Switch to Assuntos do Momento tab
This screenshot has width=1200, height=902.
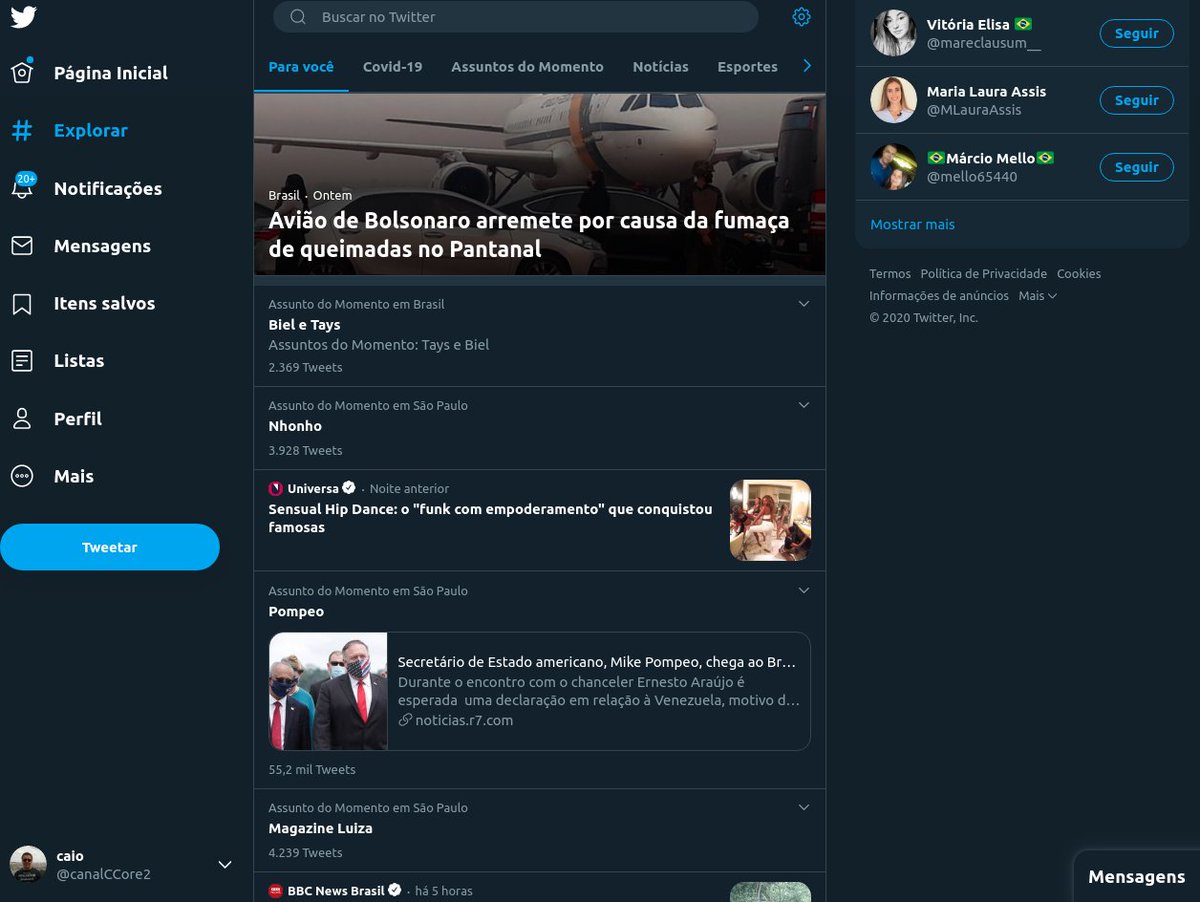click(527, 66)
